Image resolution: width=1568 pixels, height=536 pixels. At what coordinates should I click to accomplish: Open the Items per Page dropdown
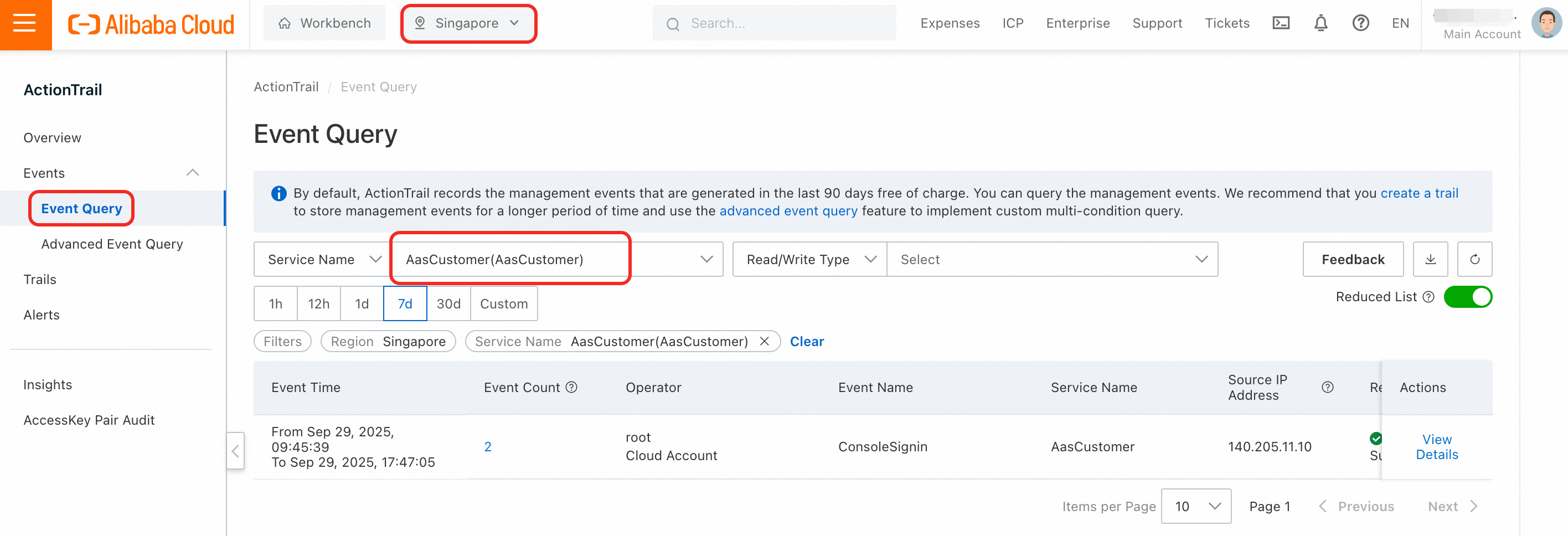1195,506
